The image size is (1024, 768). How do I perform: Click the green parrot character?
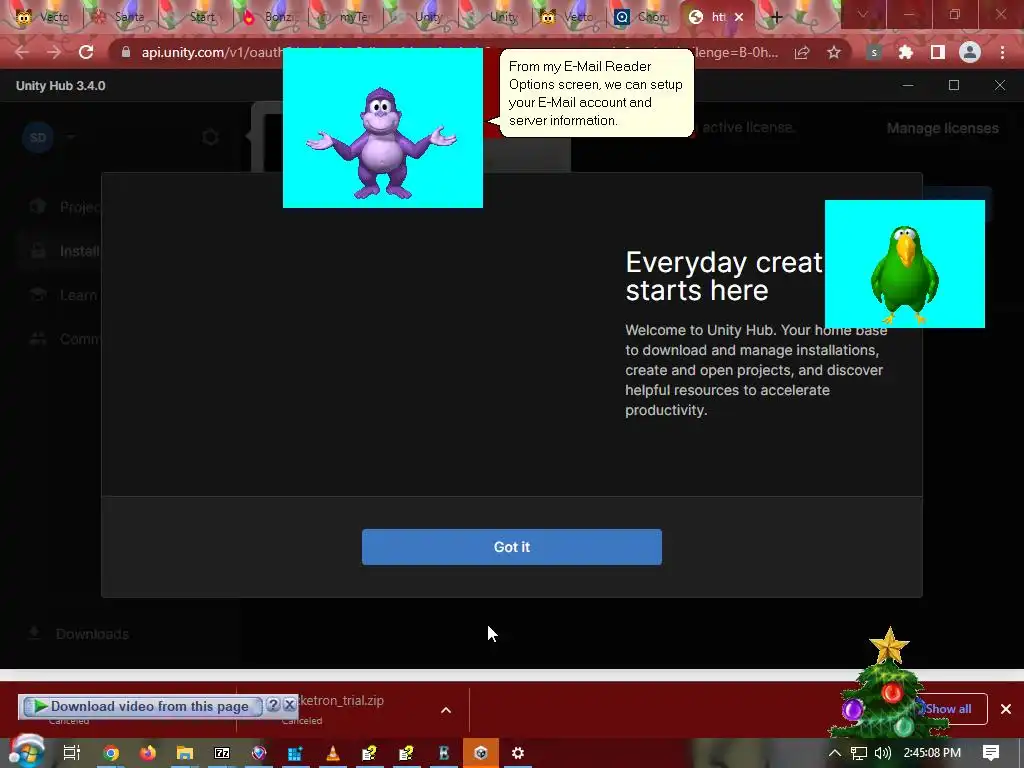pyautogui.click(x=904, y=273)
